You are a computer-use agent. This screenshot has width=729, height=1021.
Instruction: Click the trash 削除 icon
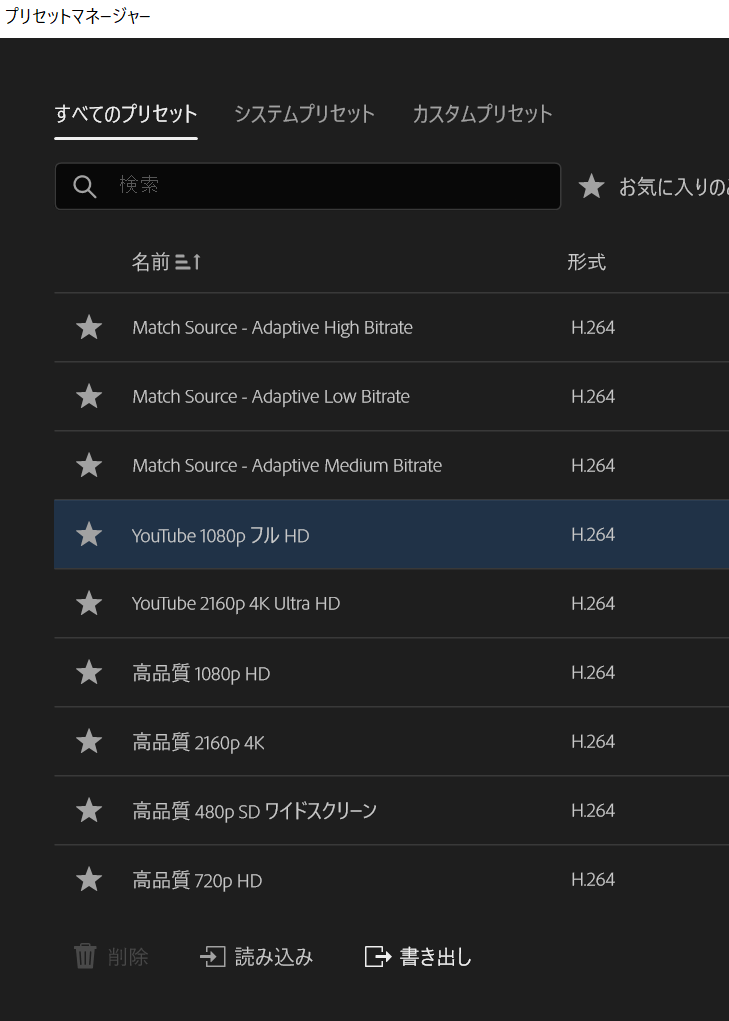[x=85, y=957]
